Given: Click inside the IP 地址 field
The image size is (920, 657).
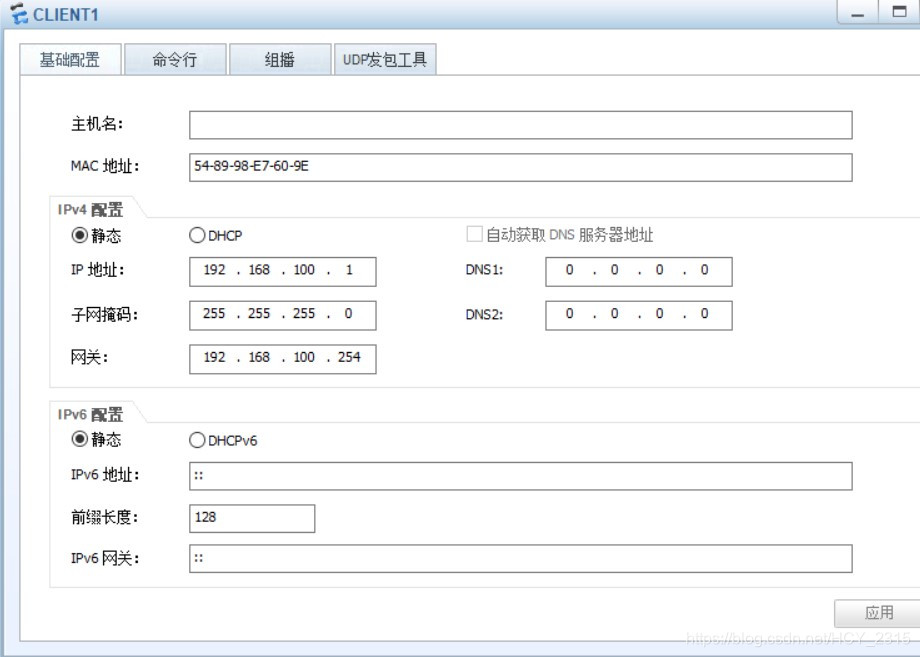Looking at the screenshot, I should 281,271.
